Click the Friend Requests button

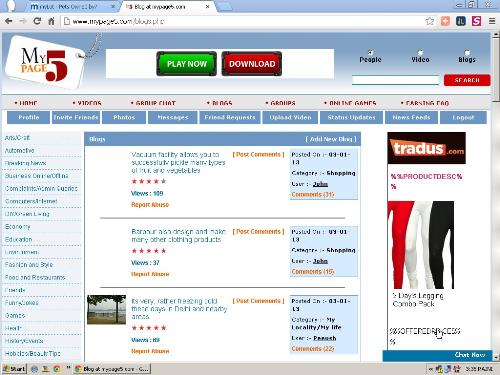(230, 117)
